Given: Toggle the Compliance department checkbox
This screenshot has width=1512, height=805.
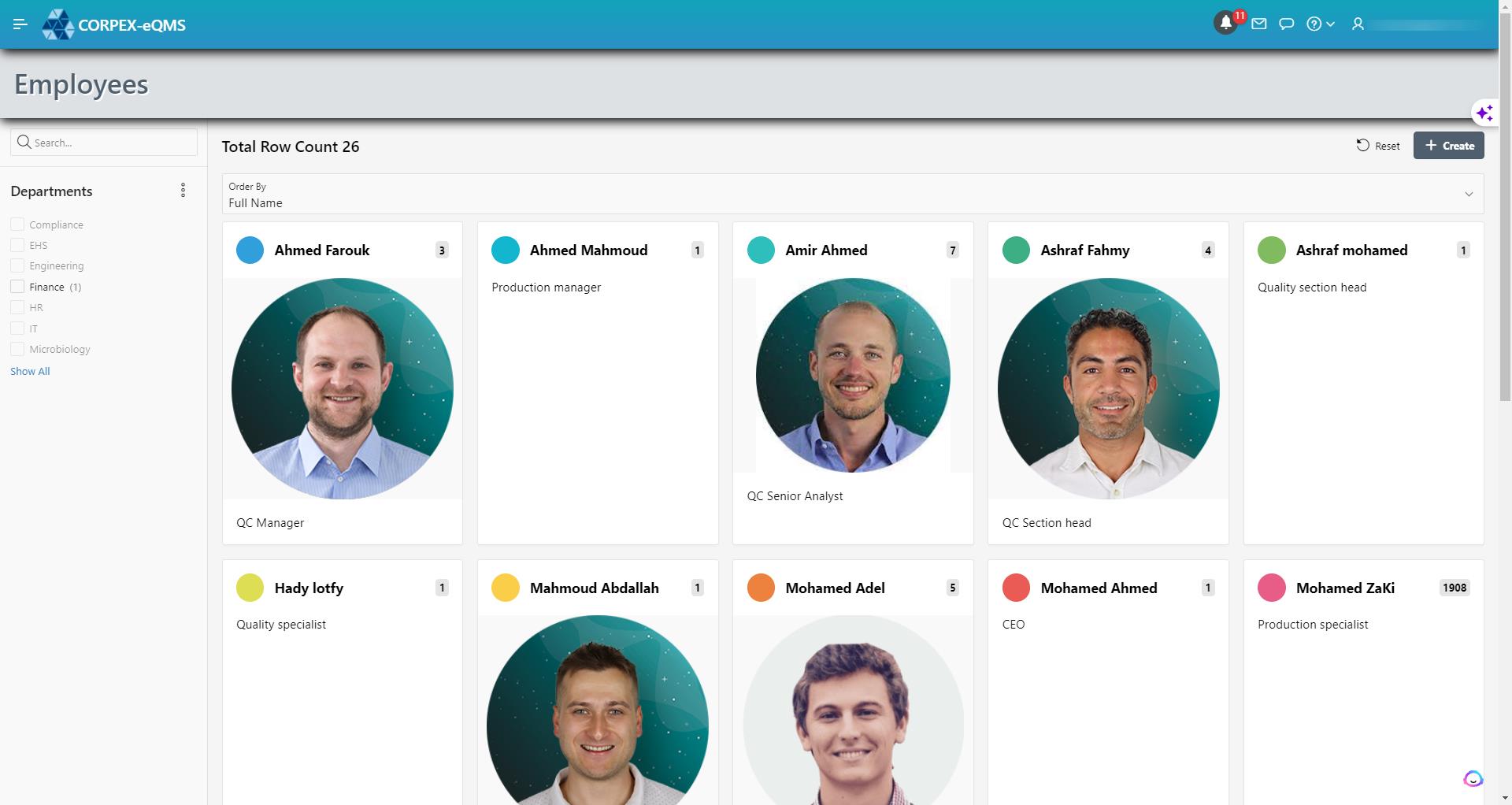Looking at the screenshot, I should [x=17, y=224].
